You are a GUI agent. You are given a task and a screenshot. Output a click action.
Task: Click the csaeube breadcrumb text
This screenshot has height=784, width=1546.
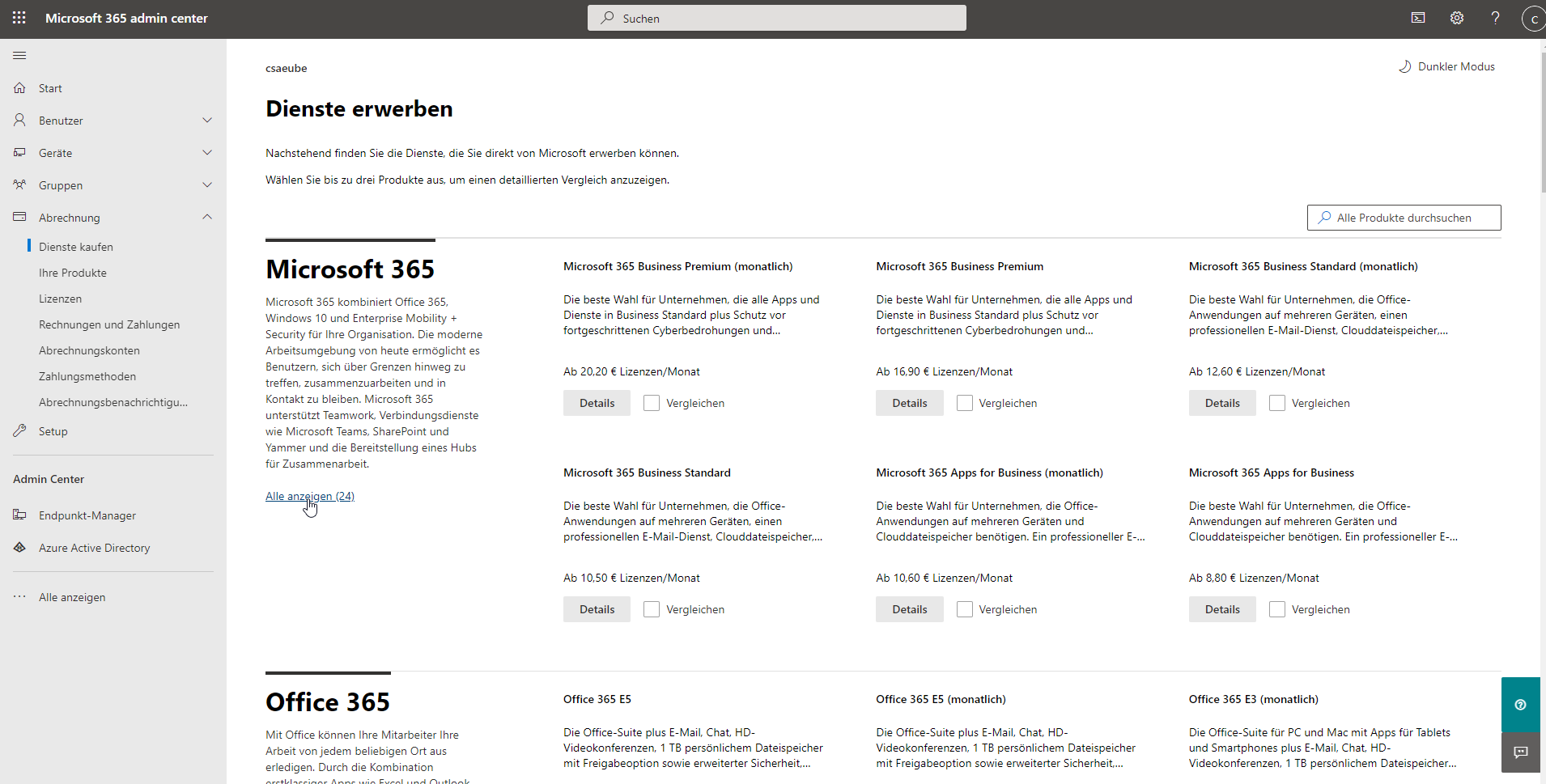click(287, 68)
